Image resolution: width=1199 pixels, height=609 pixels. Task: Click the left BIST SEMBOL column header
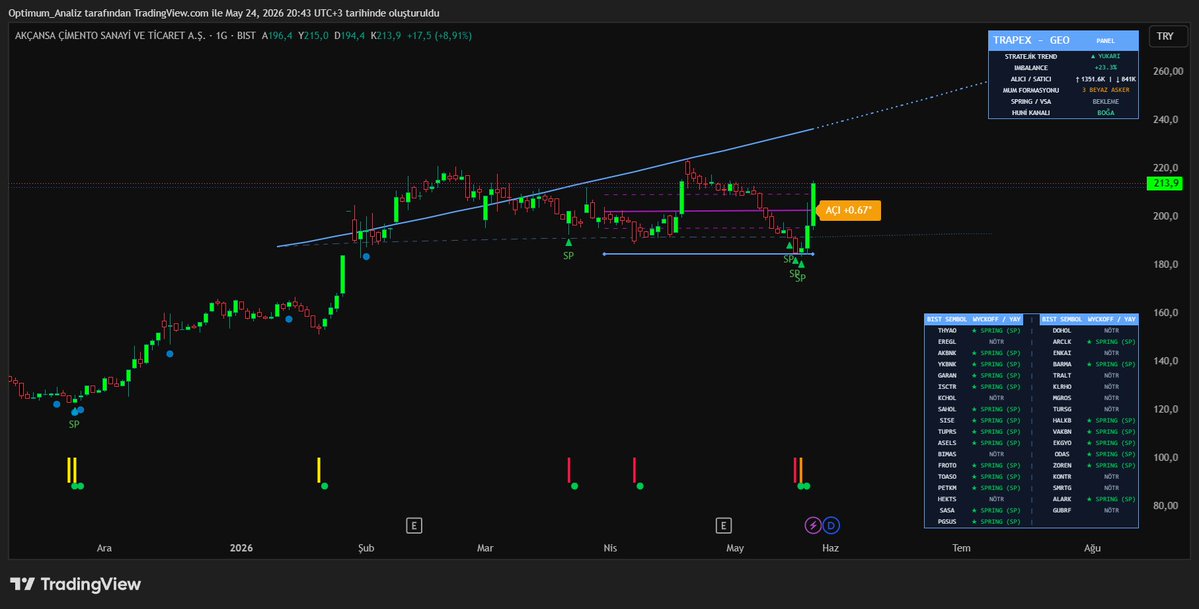[x=947, y=319]
